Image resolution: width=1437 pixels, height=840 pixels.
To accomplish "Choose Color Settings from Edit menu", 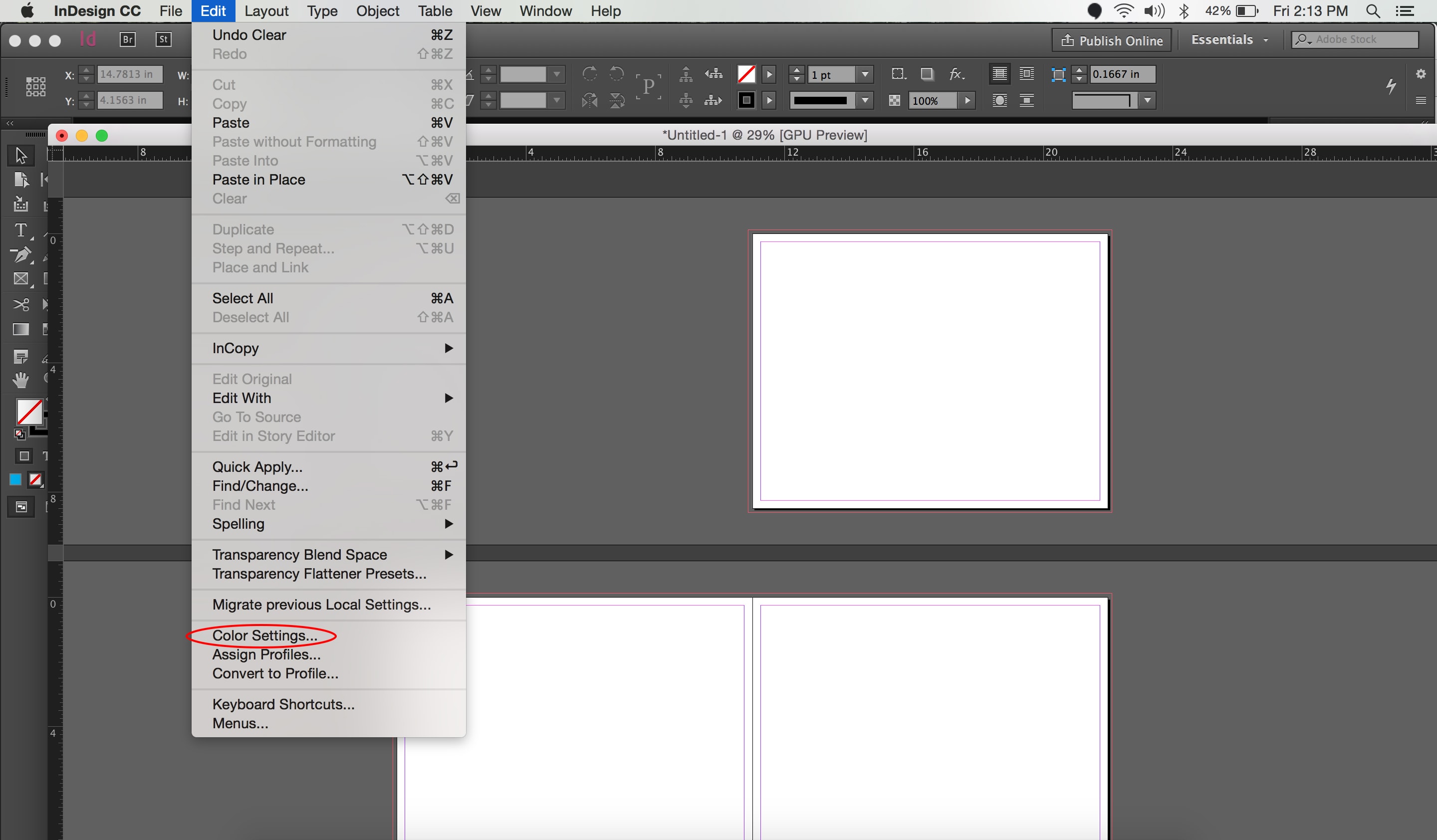I will point(264,635).
